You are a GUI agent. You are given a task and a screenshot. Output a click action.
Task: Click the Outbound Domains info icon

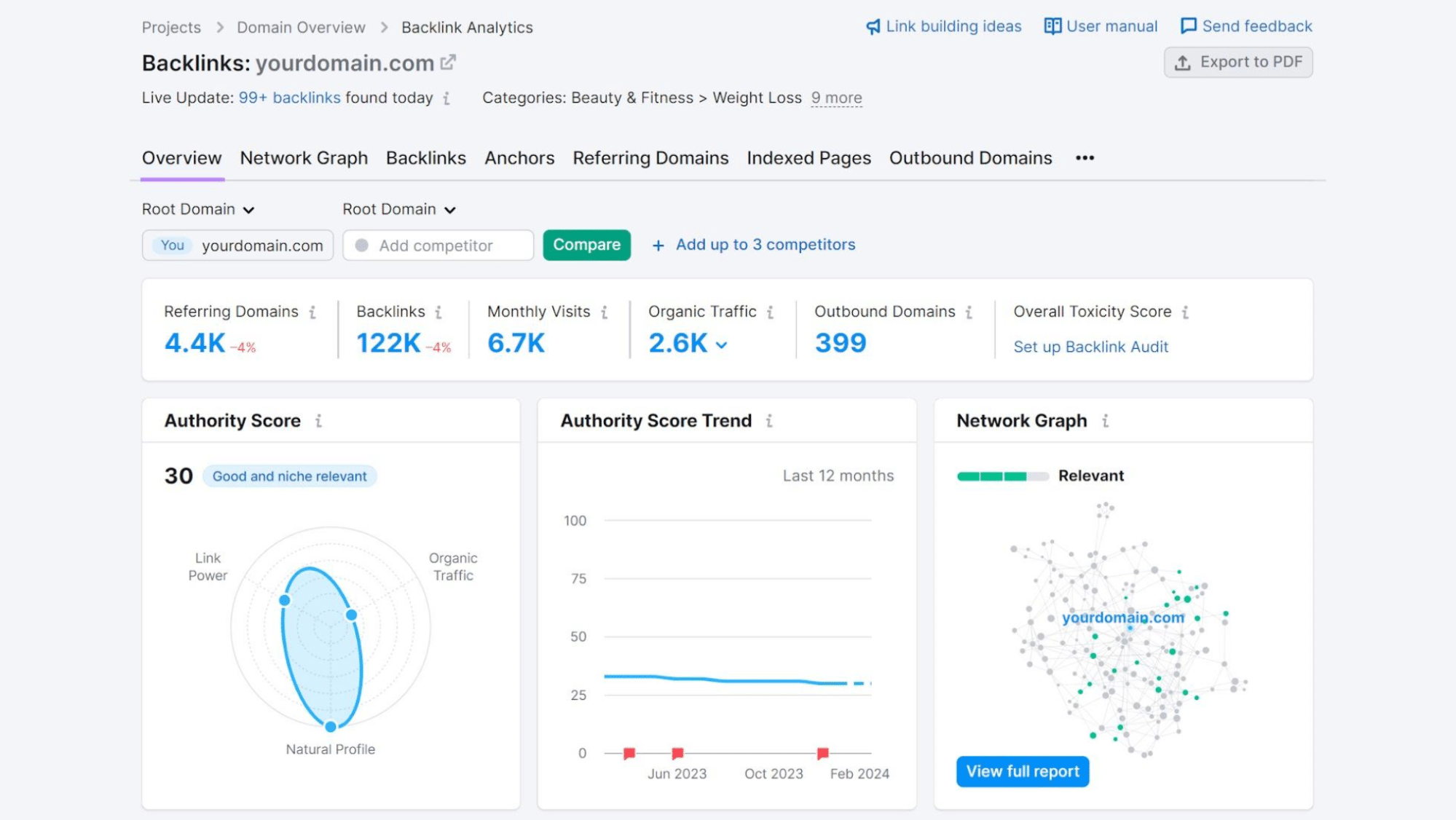[969, 312]
